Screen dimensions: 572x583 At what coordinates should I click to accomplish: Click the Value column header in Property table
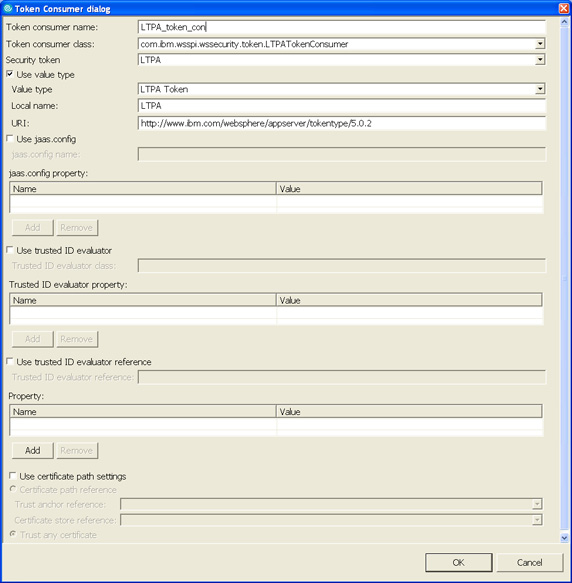coord(409,412)
